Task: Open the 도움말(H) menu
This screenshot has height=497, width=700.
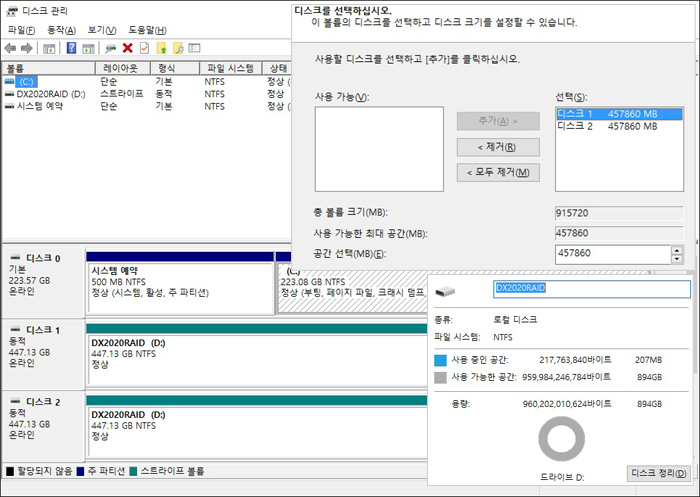Action: [147, 30]
